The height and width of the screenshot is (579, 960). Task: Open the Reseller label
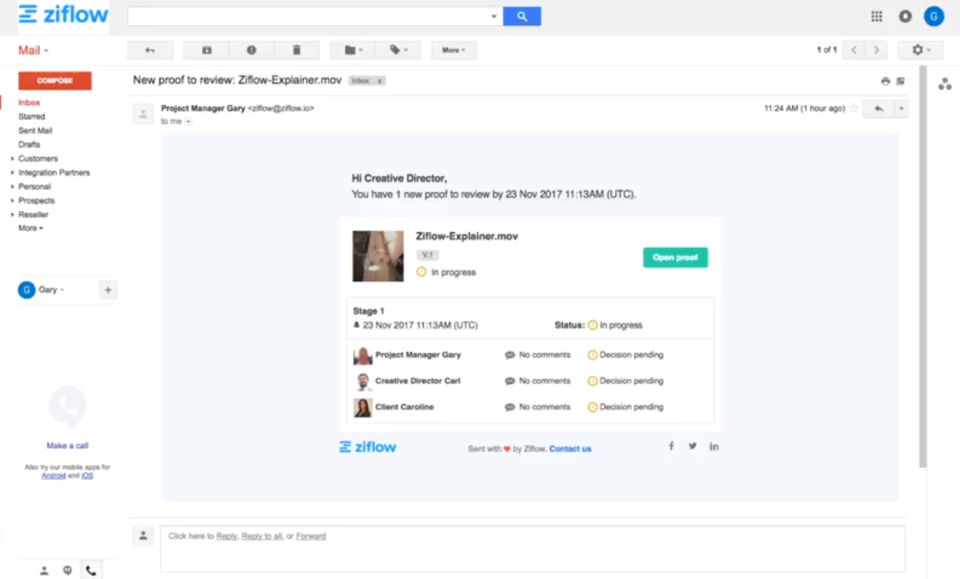[33, 215]
